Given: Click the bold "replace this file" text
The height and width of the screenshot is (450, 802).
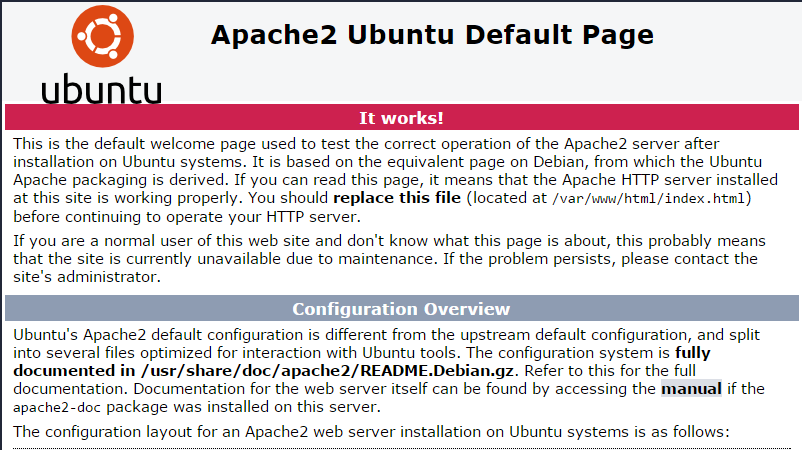Looking at the screenshot, I should click(397, 198).
